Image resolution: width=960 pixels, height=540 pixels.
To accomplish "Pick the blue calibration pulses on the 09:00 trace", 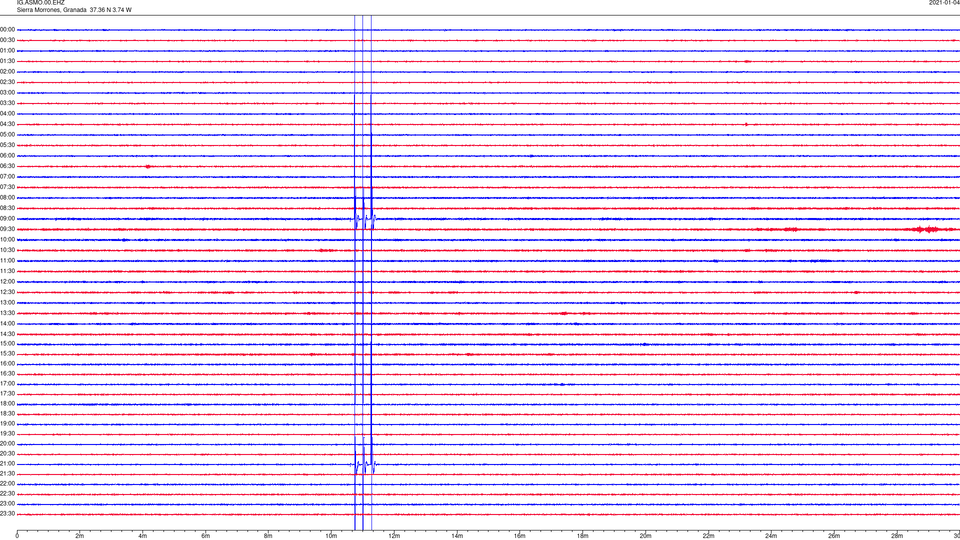I will [x=363, y=219].
